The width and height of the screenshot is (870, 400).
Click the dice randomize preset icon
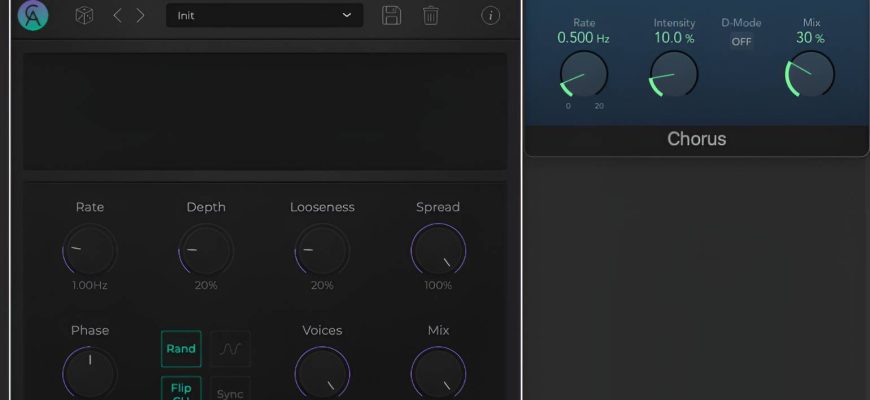(x=85, y=16)
